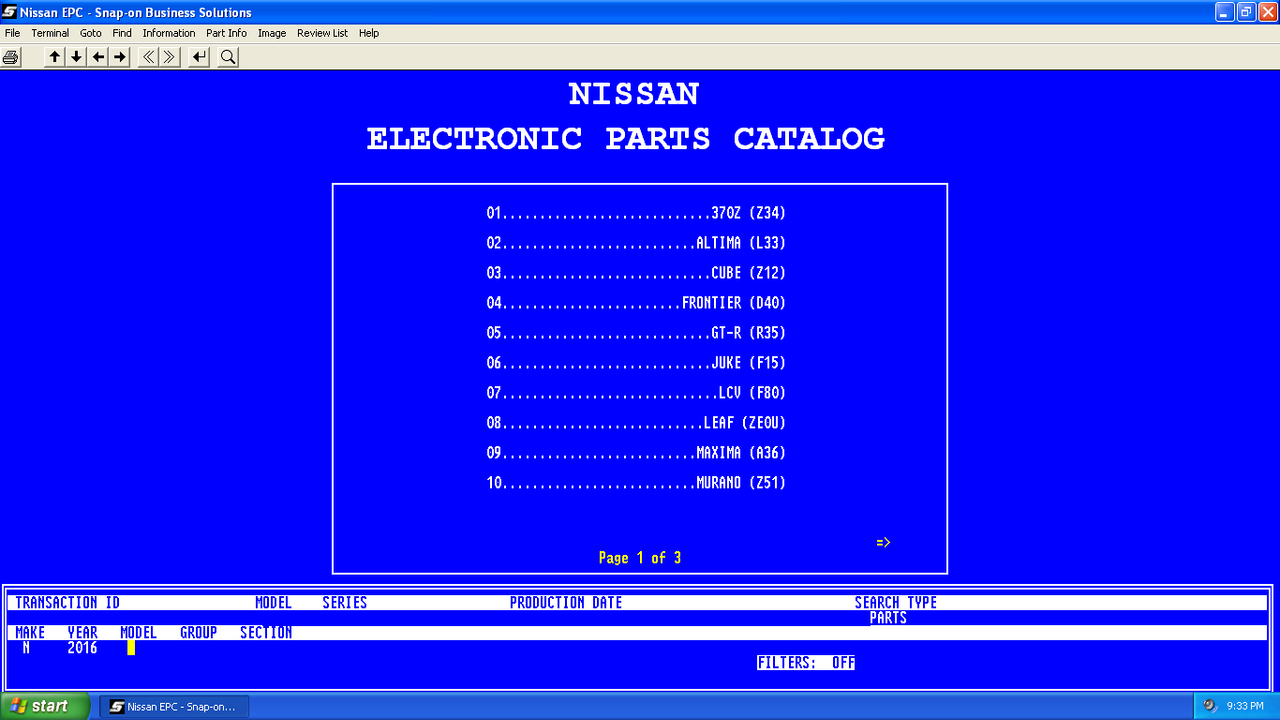Open the Review List menu
This screenshot has width=1280, height=720.
[x=322, y=33]
